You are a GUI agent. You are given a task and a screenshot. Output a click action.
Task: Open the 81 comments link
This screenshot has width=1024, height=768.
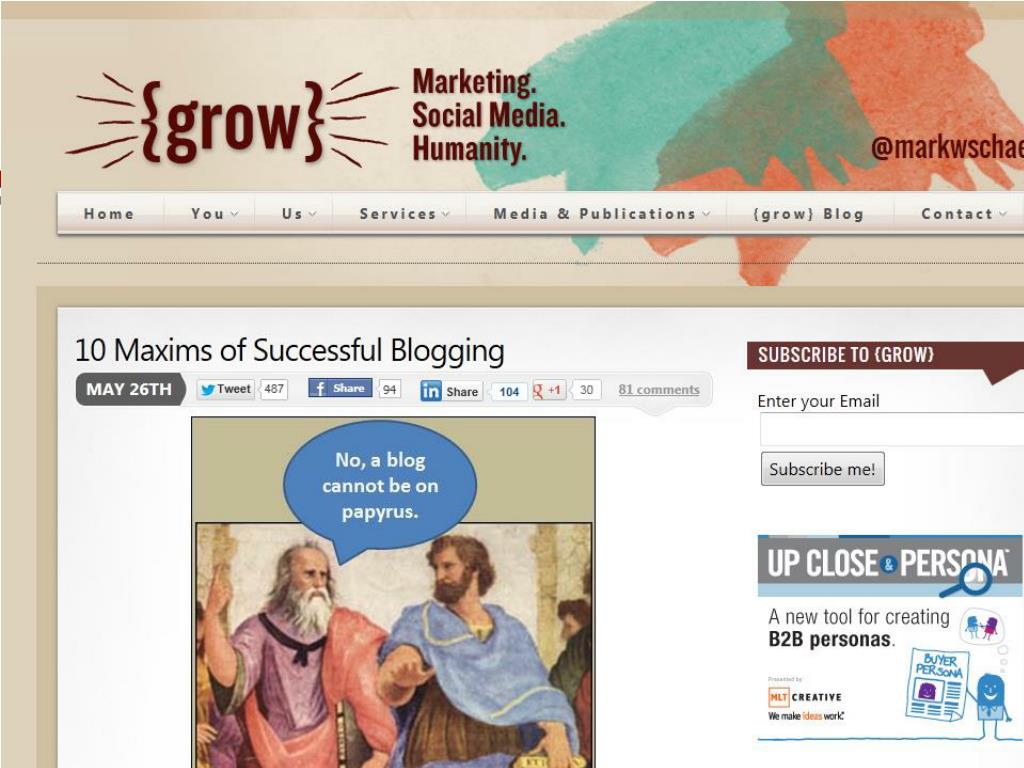pyautogui.click(x=658, y=389)
